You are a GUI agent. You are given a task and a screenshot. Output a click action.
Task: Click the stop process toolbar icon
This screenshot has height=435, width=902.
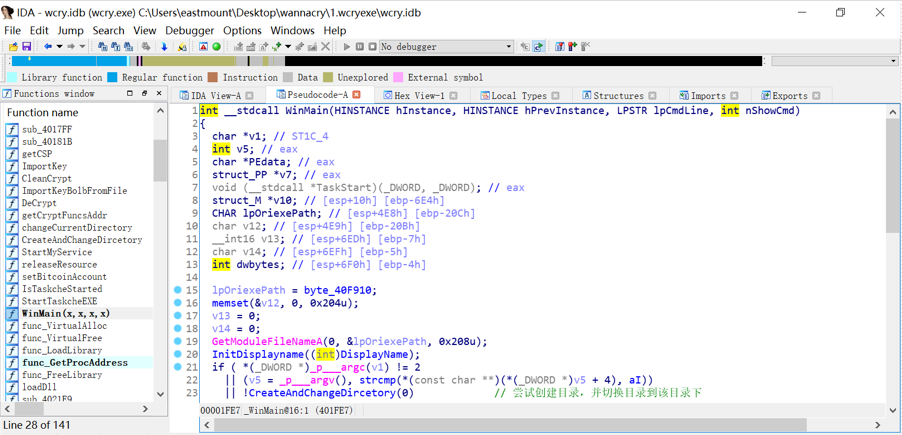tap(372, 47)
